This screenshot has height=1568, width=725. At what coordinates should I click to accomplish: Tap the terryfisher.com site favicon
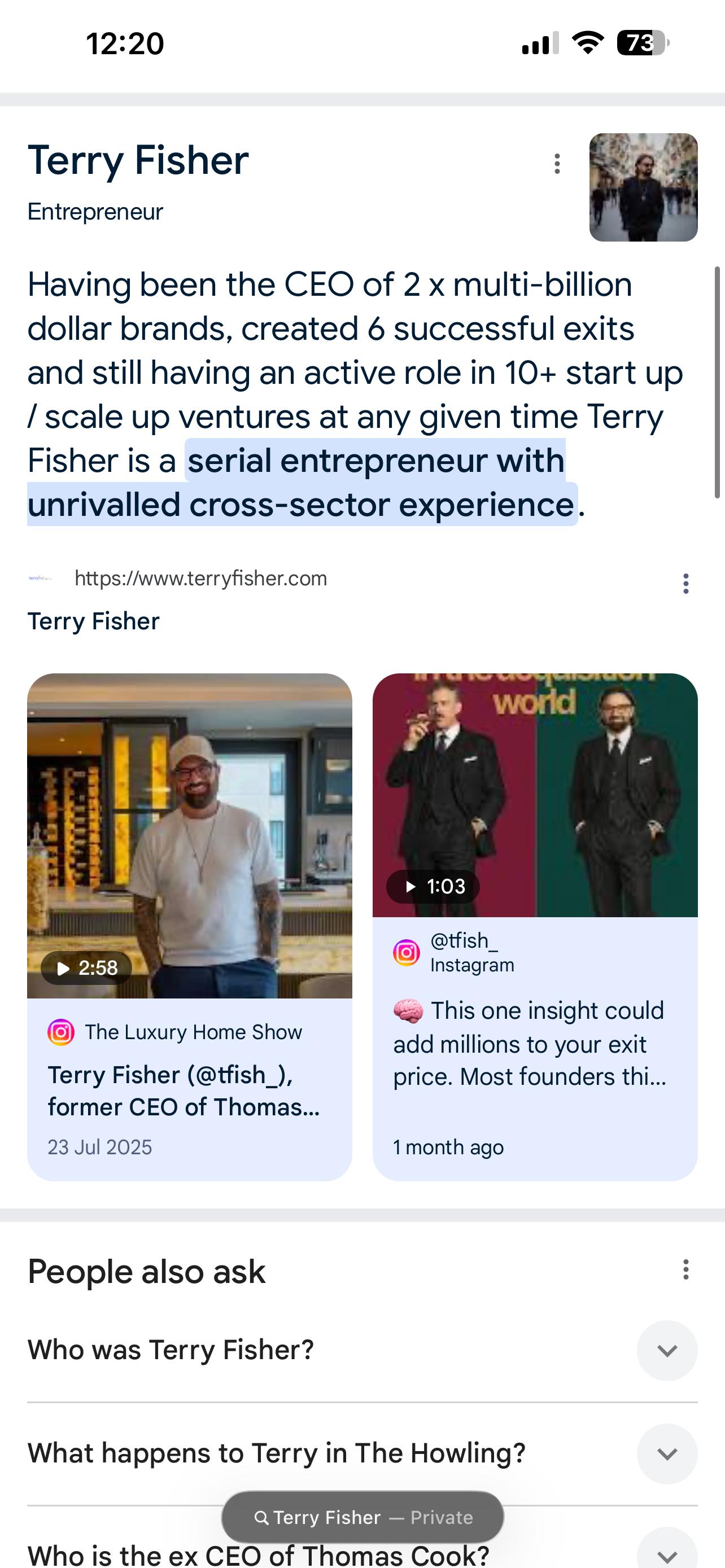pos(40,578)
